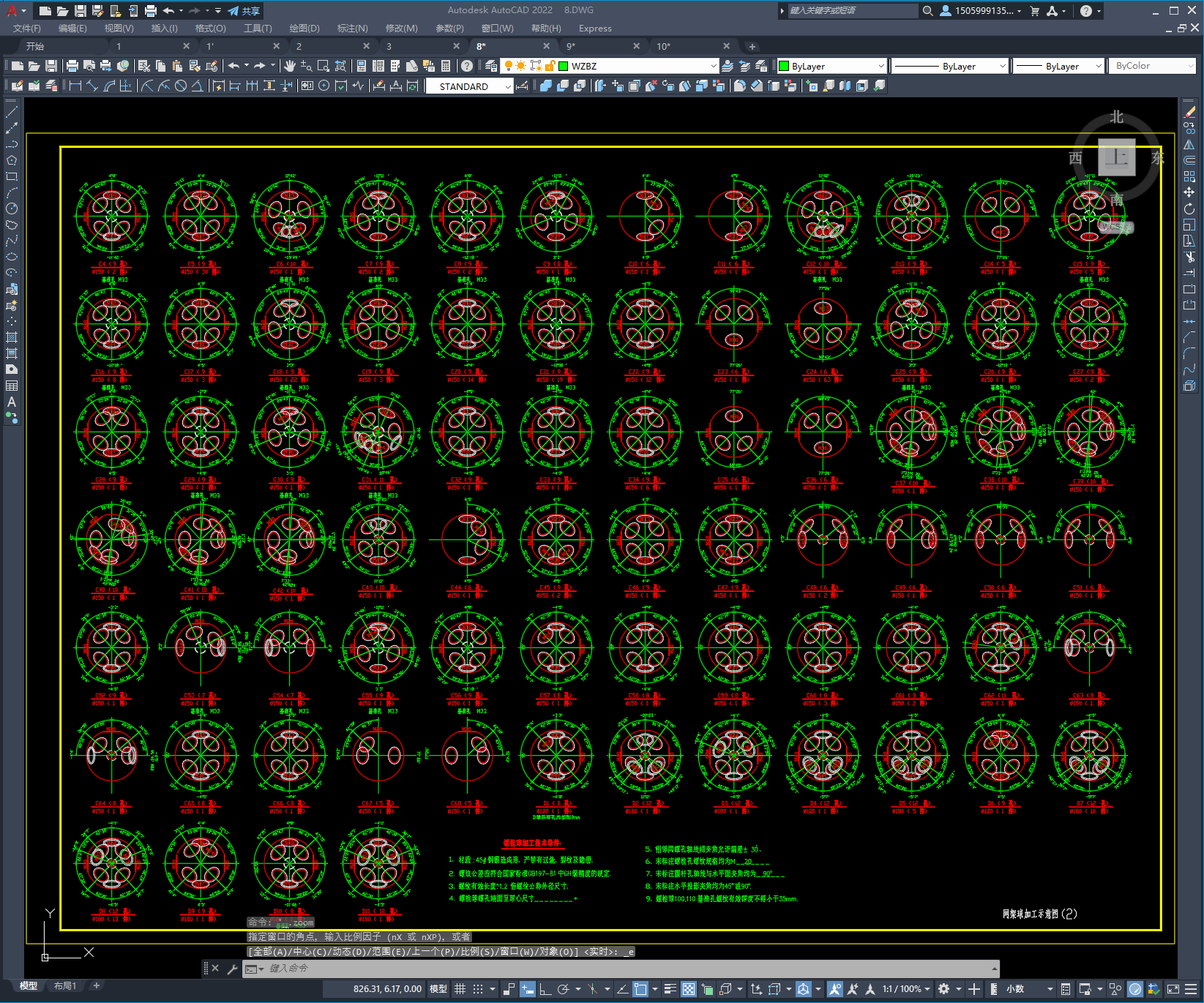Open the QuickCalc calculator icon
Image resolution: width=1204 pixels, height=1003 pixels.
(x=446, y=66)
